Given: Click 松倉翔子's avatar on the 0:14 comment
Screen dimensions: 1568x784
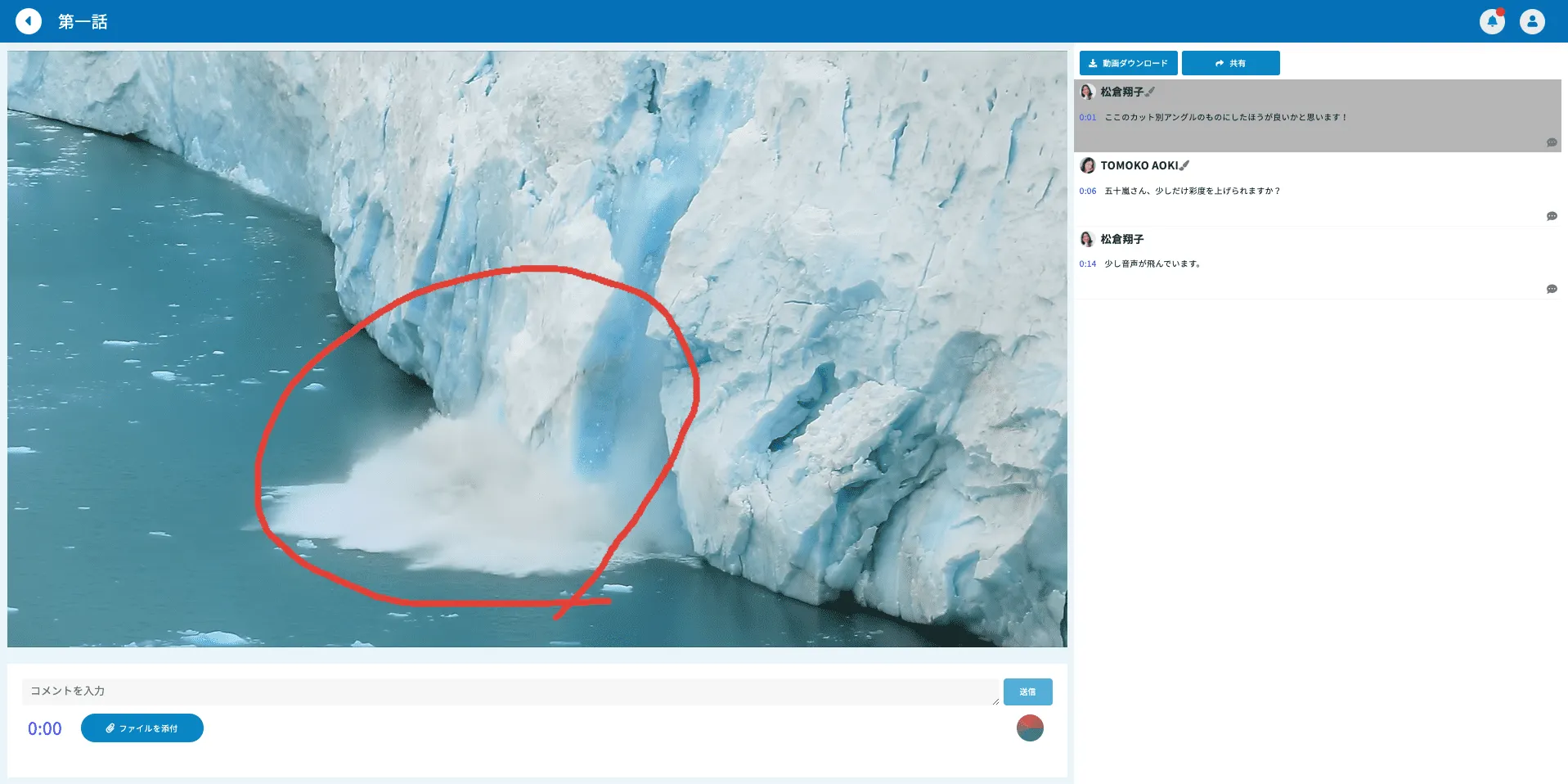Looking at the screenshot, I should click(1087, 239).
